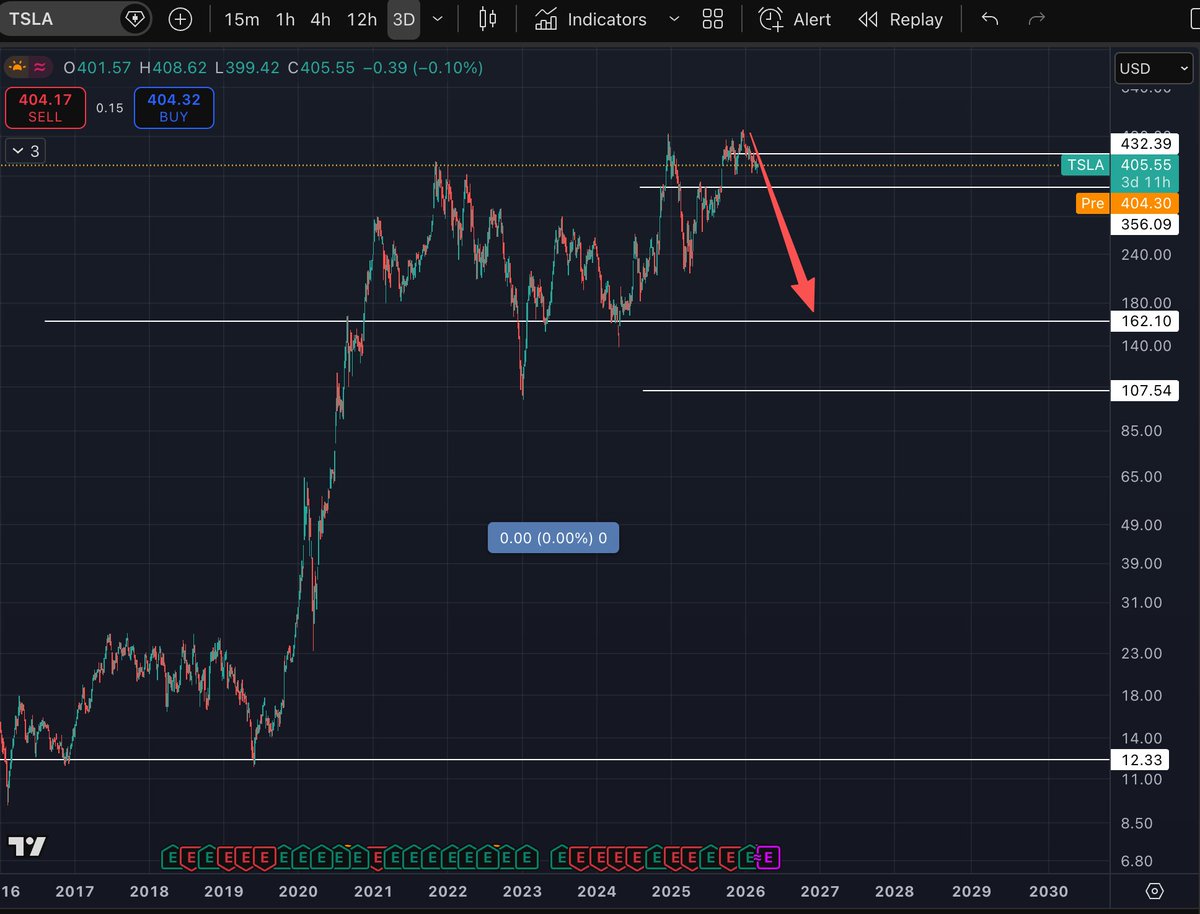
Task: Expand the collapsed legend showing 3
Action: pos(26,151)
